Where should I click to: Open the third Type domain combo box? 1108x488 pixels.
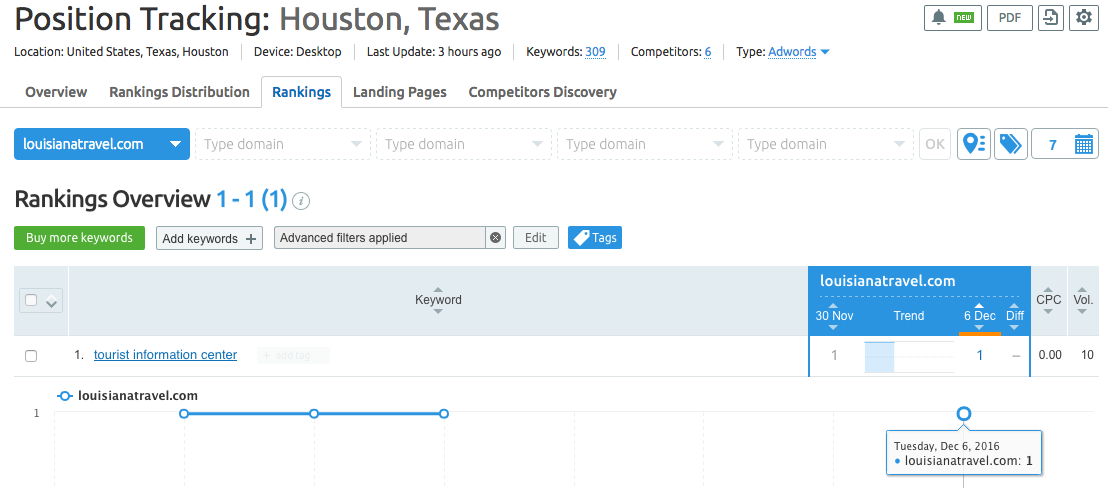644,144
